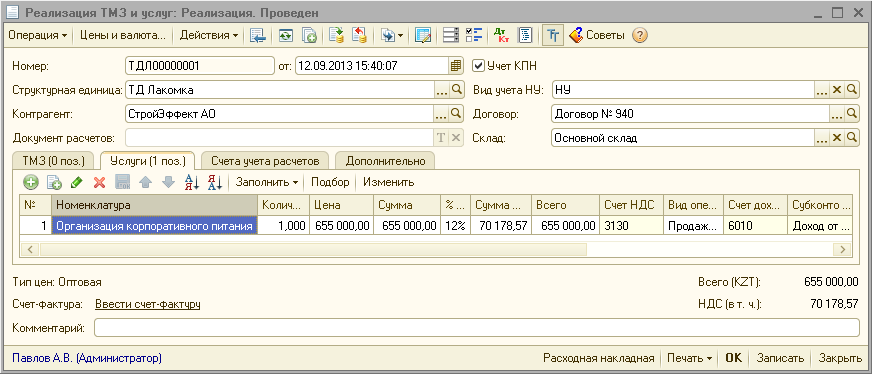Delete the row with the red X icon

point(100,182)
